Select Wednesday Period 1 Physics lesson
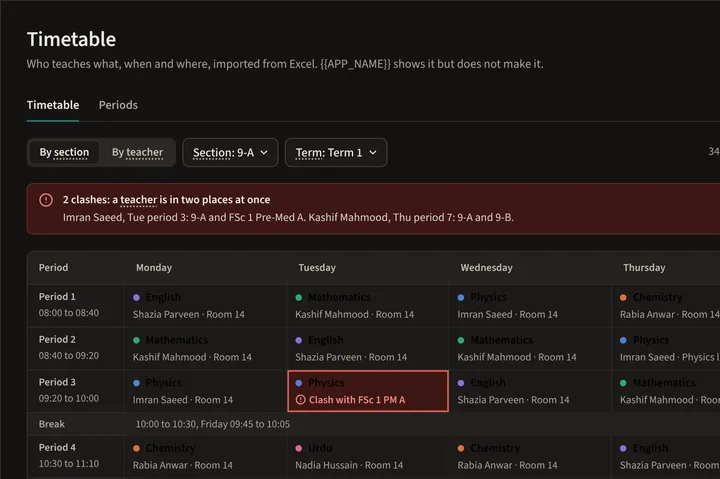Screen dimensions: 720x479 530,306
